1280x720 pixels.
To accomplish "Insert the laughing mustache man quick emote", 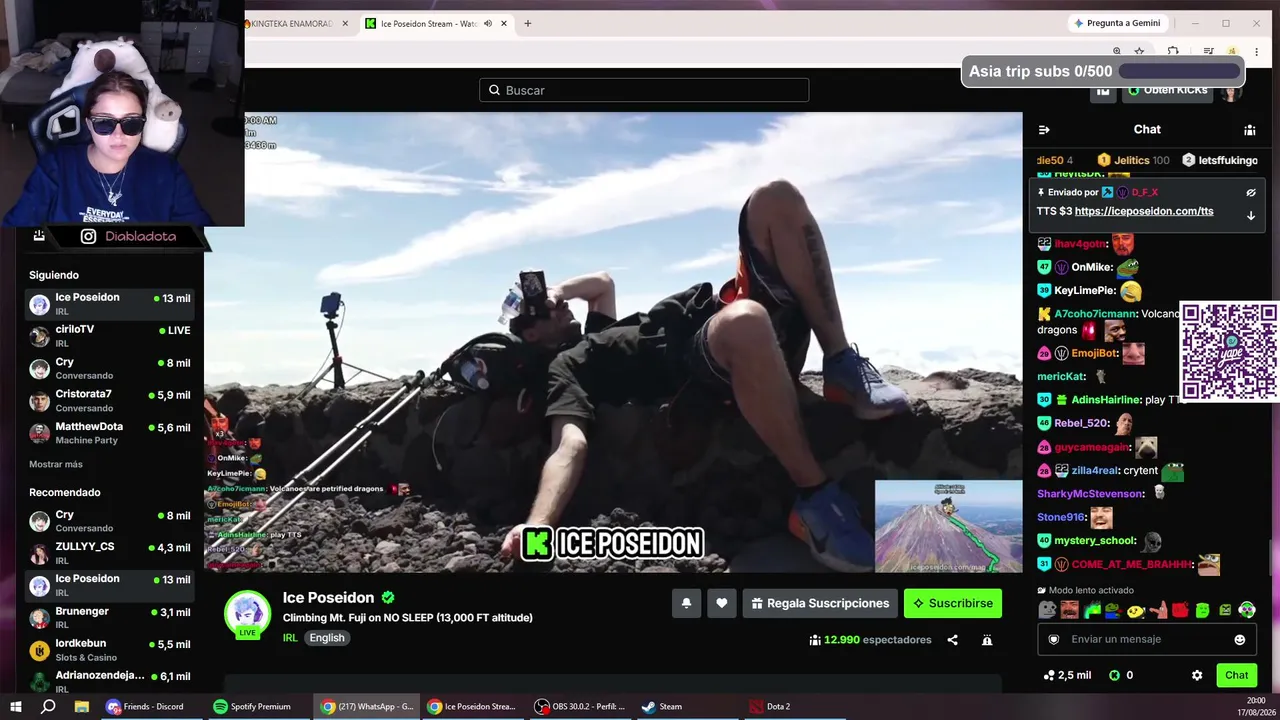I will click(x=1070, y=610).
